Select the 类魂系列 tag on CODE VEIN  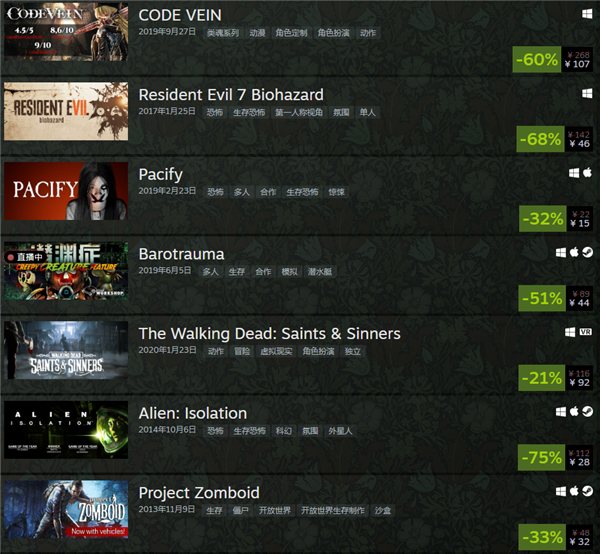[223, 33]
